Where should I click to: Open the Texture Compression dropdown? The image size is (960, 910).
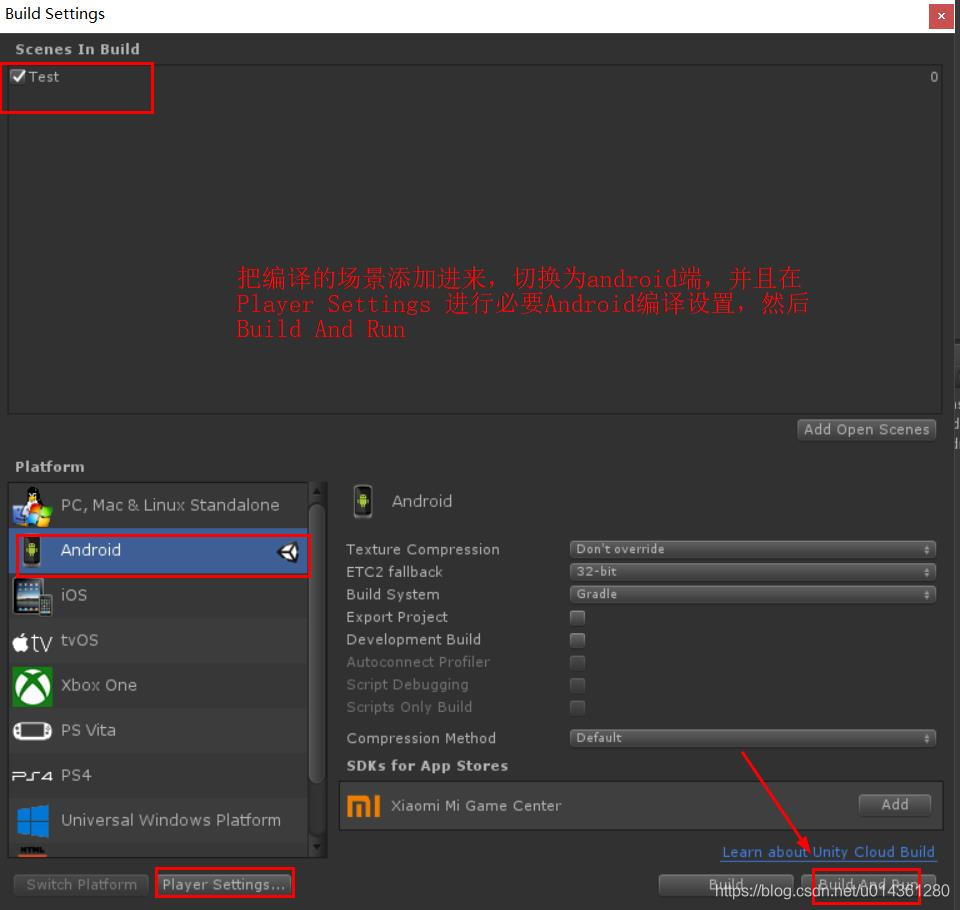tap(752, 549)
